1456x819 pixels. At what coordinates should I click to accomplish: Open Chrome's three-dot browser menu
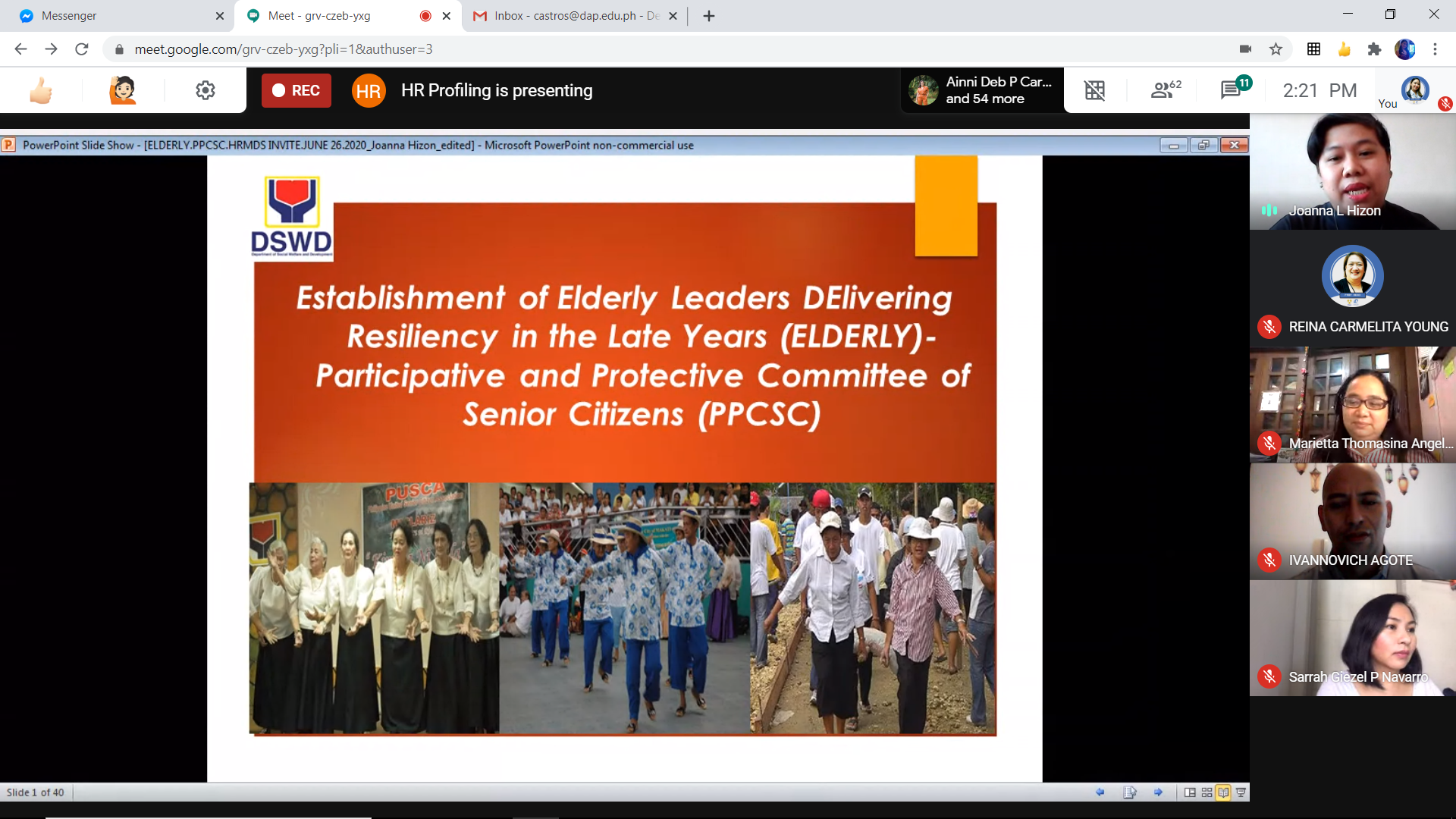[x=1435, y=49]
